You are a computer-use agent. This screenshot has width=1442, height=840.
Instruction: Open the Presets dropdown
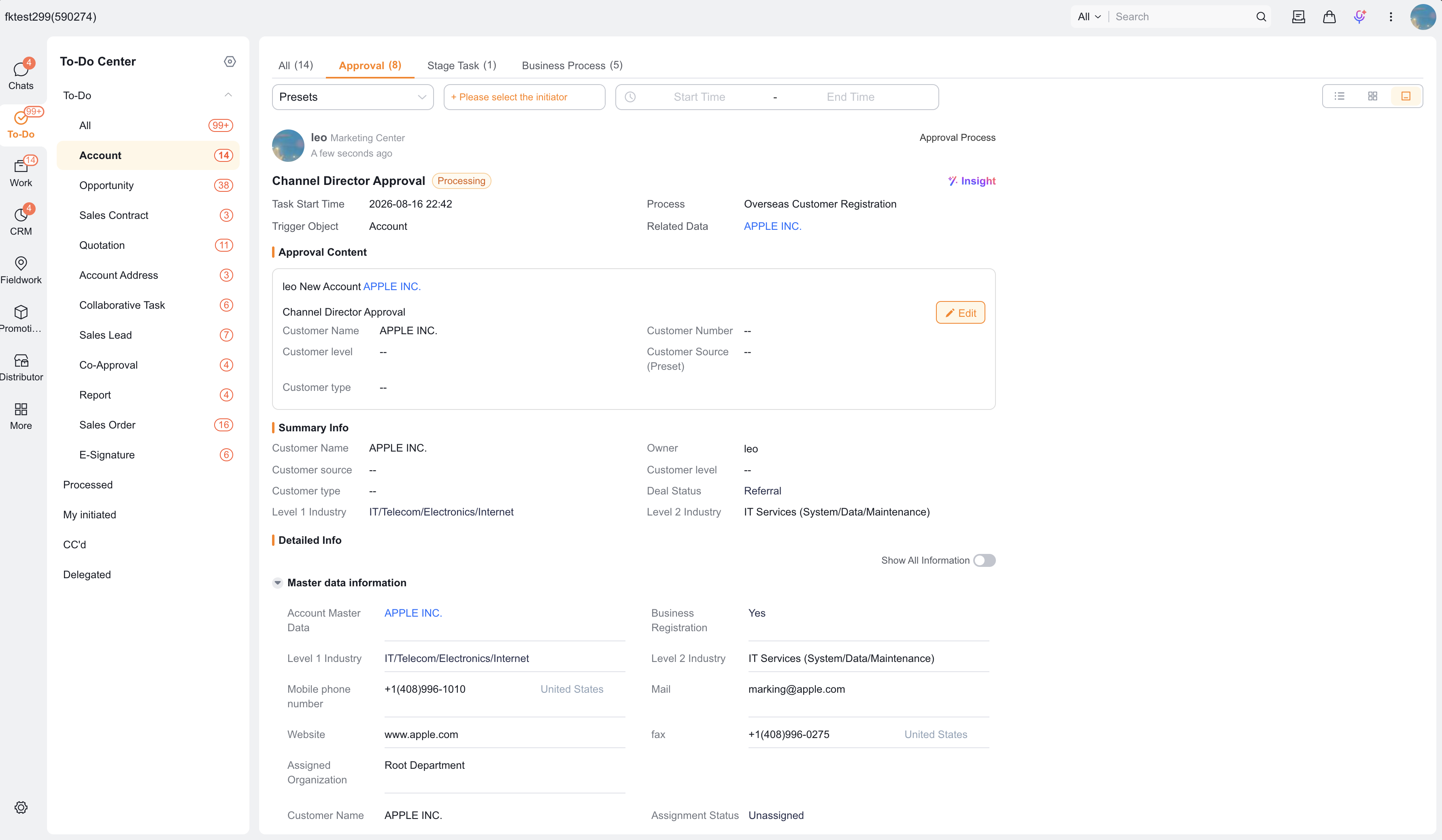pos(353,97)
